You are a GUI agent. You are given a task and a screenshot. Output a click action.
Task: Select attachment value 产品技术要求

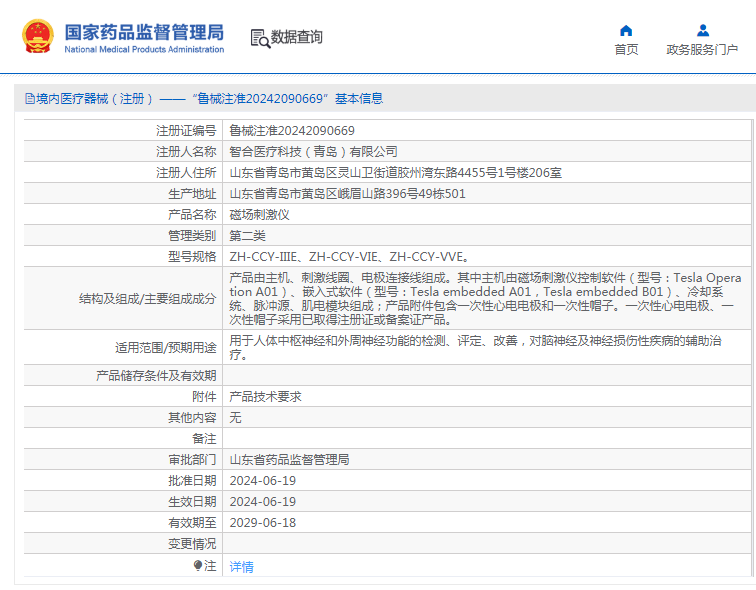click(x=265, y=397)
